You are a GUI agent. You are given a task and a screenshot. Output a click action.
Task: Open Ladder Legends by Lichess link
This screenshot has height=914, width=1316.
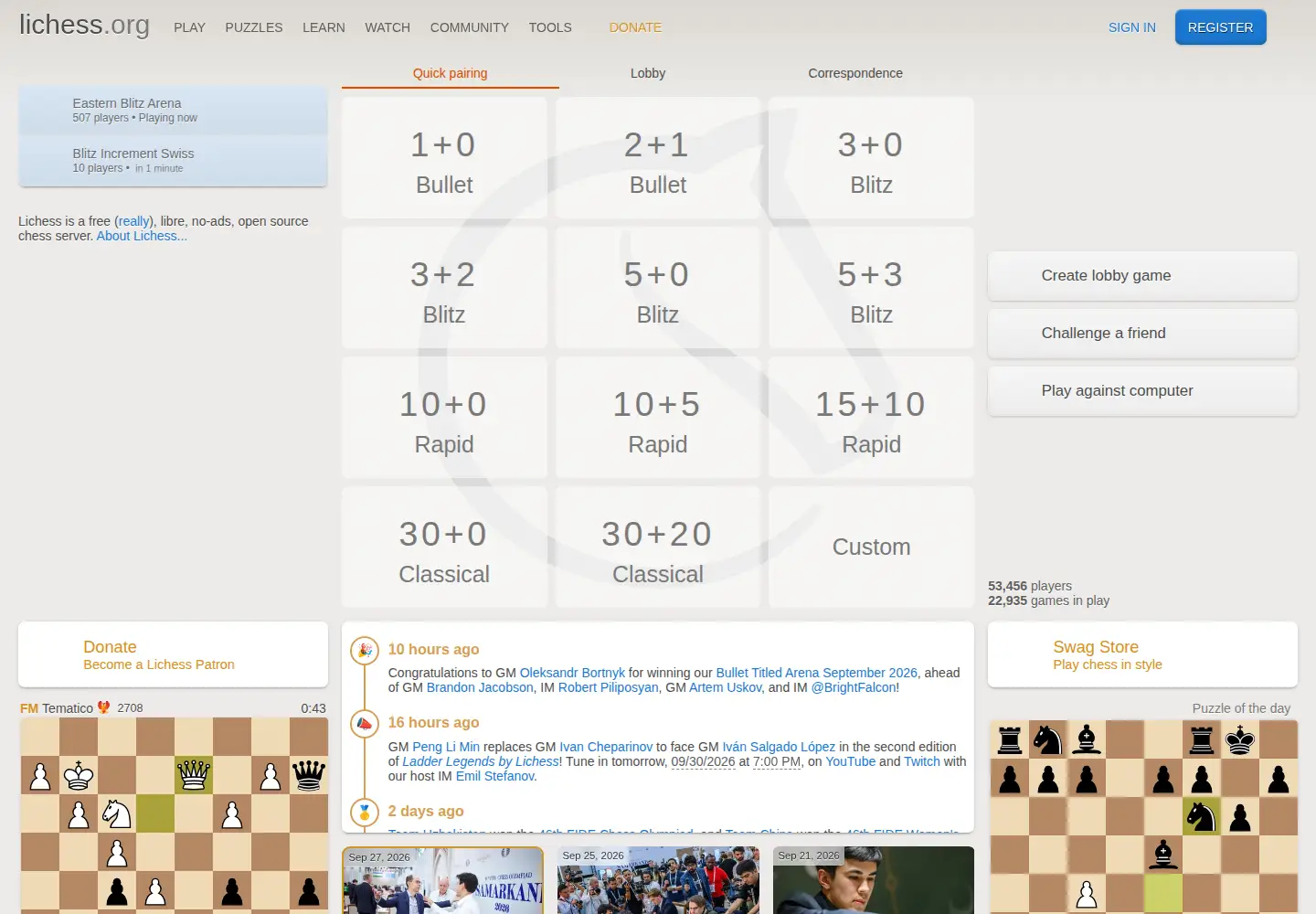pyautogui.click(x=480, y=761)
